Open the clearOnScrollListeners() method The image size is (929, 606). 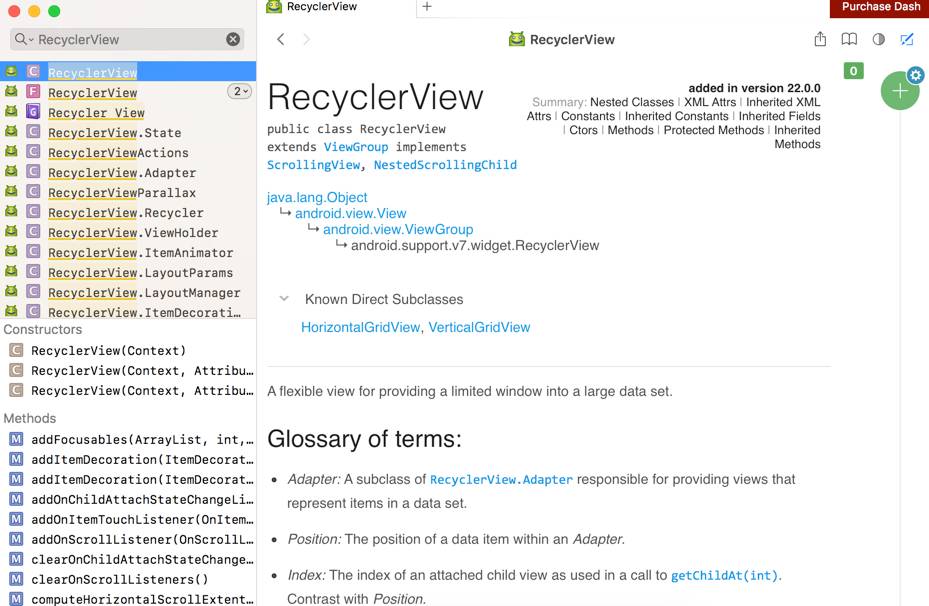pos(128,579)
